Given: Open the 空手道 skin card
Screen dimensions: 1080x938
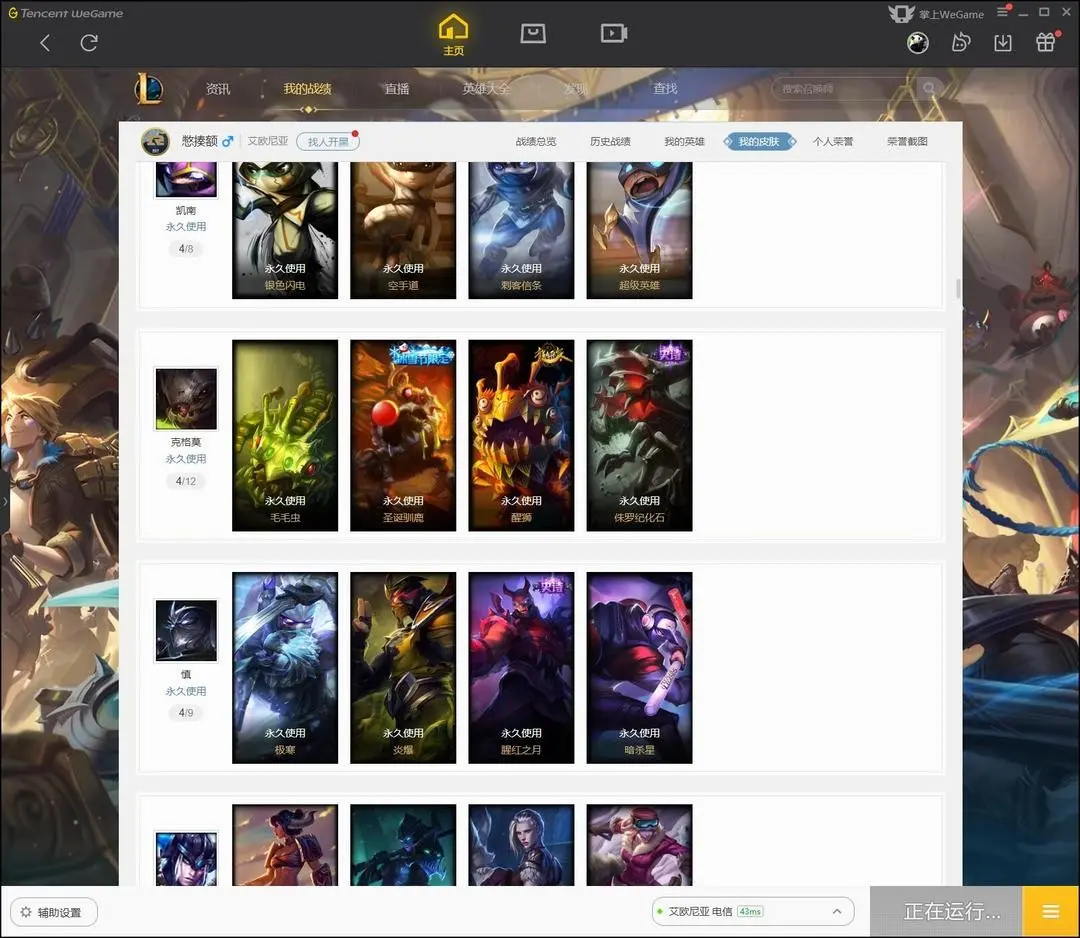Looking at the screenshot, I should [x=403, y=231].
